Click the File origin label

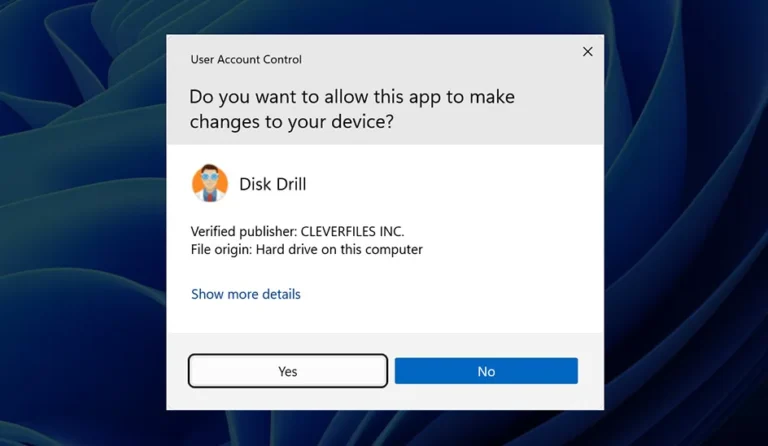221,249
